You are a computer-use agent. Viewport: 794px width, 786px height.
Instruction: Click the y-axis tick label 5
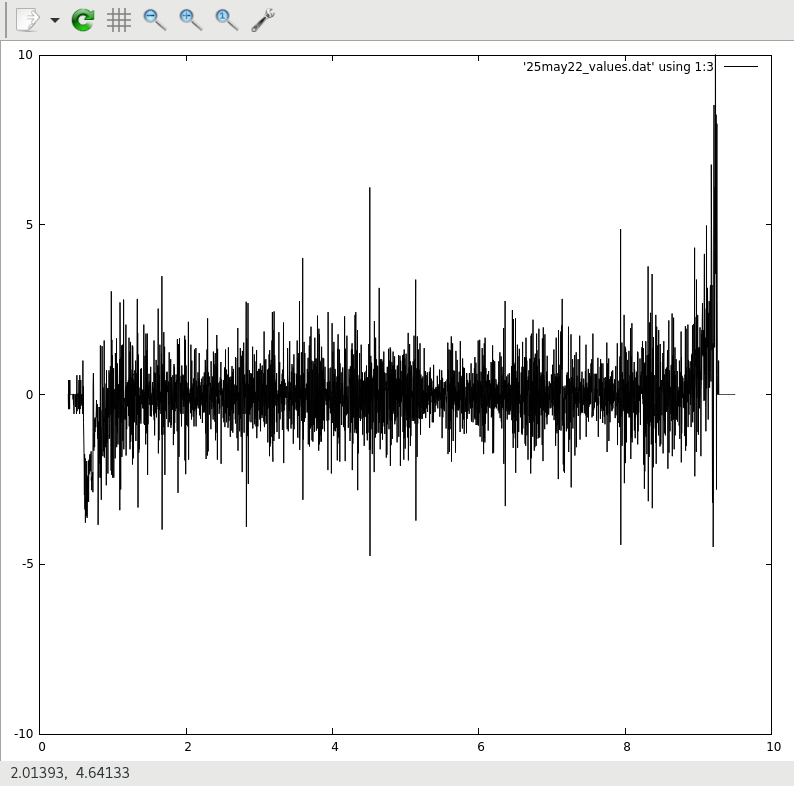(29, 224)
